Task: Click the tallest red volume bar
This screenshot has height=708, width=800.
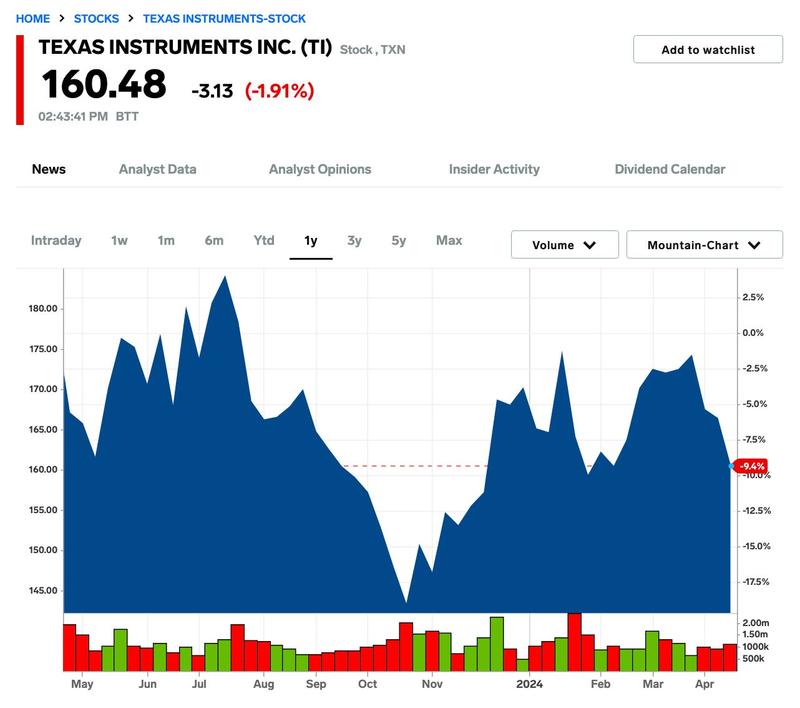Action: [x=574, y=642]
